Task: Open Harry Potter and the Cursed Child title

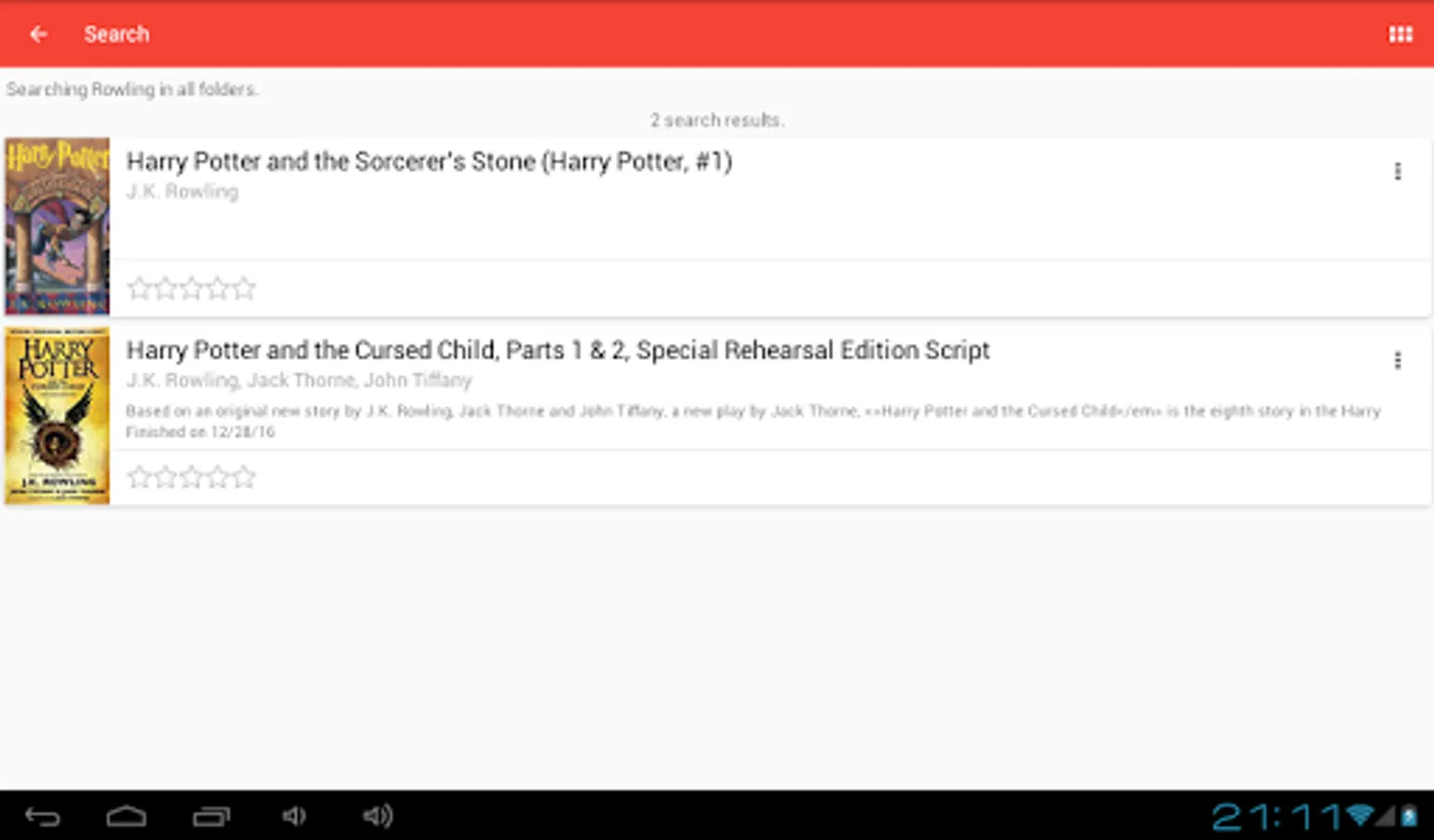Action: (557, 350)
